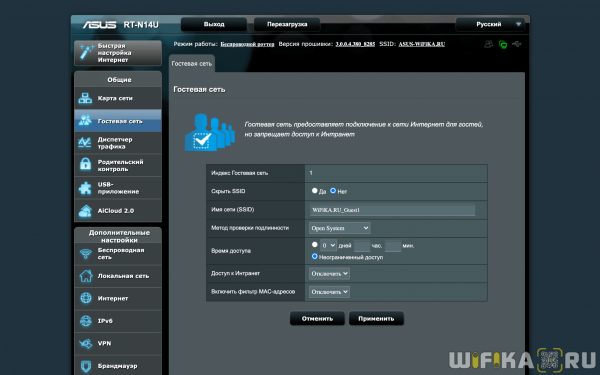Select the Гостевая сеть sidebar icon
Screen dimensions: 600x375
(x=85, y=121)
